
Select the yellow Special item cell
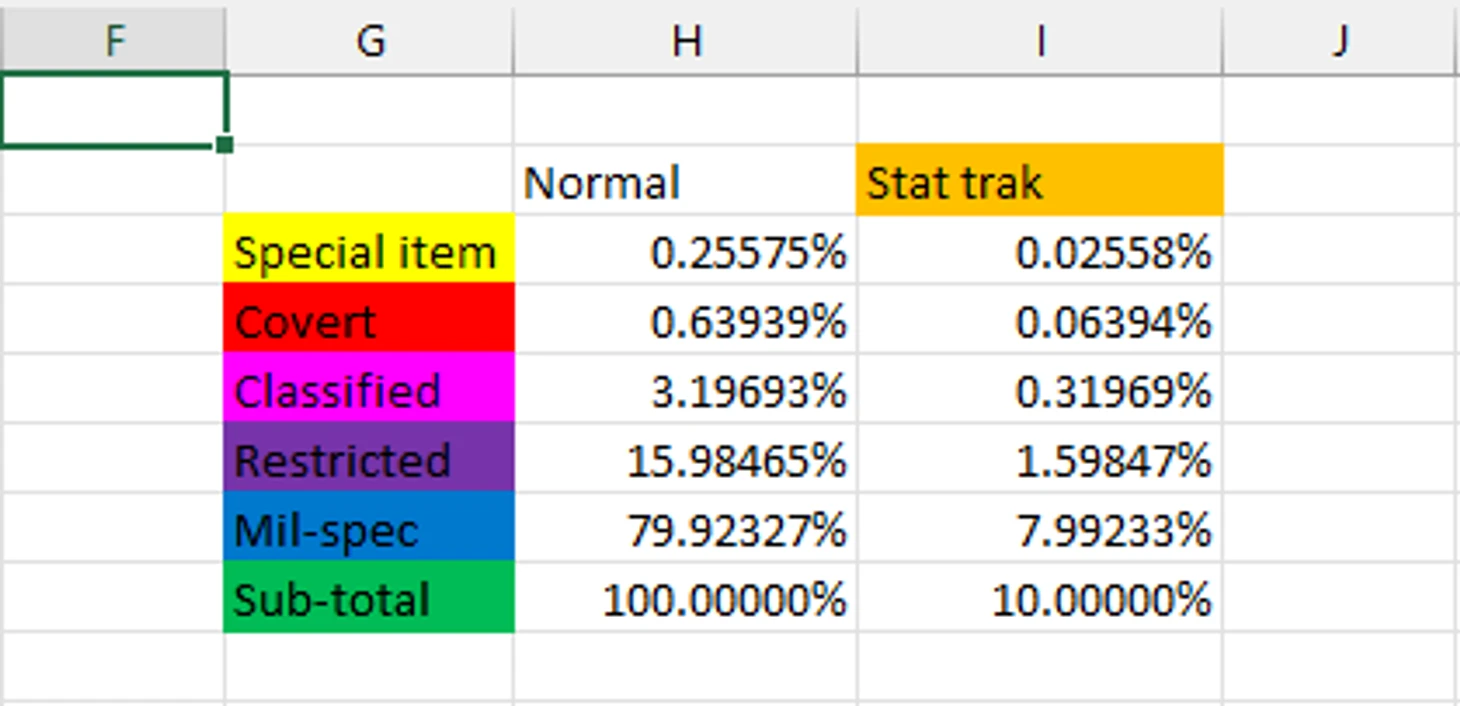pyautogui.click(x=369, y=248)
